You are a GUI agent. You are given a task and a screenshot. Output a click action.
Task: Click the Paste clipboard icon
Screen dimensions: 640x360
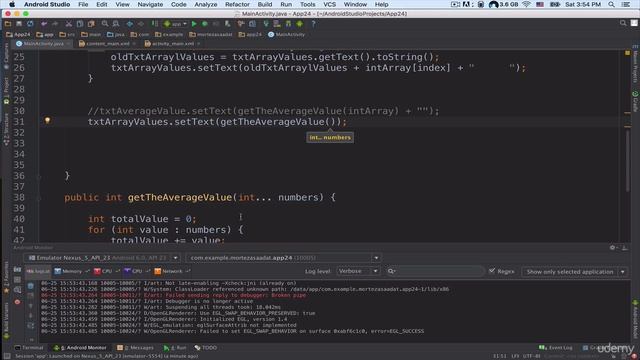91,24
